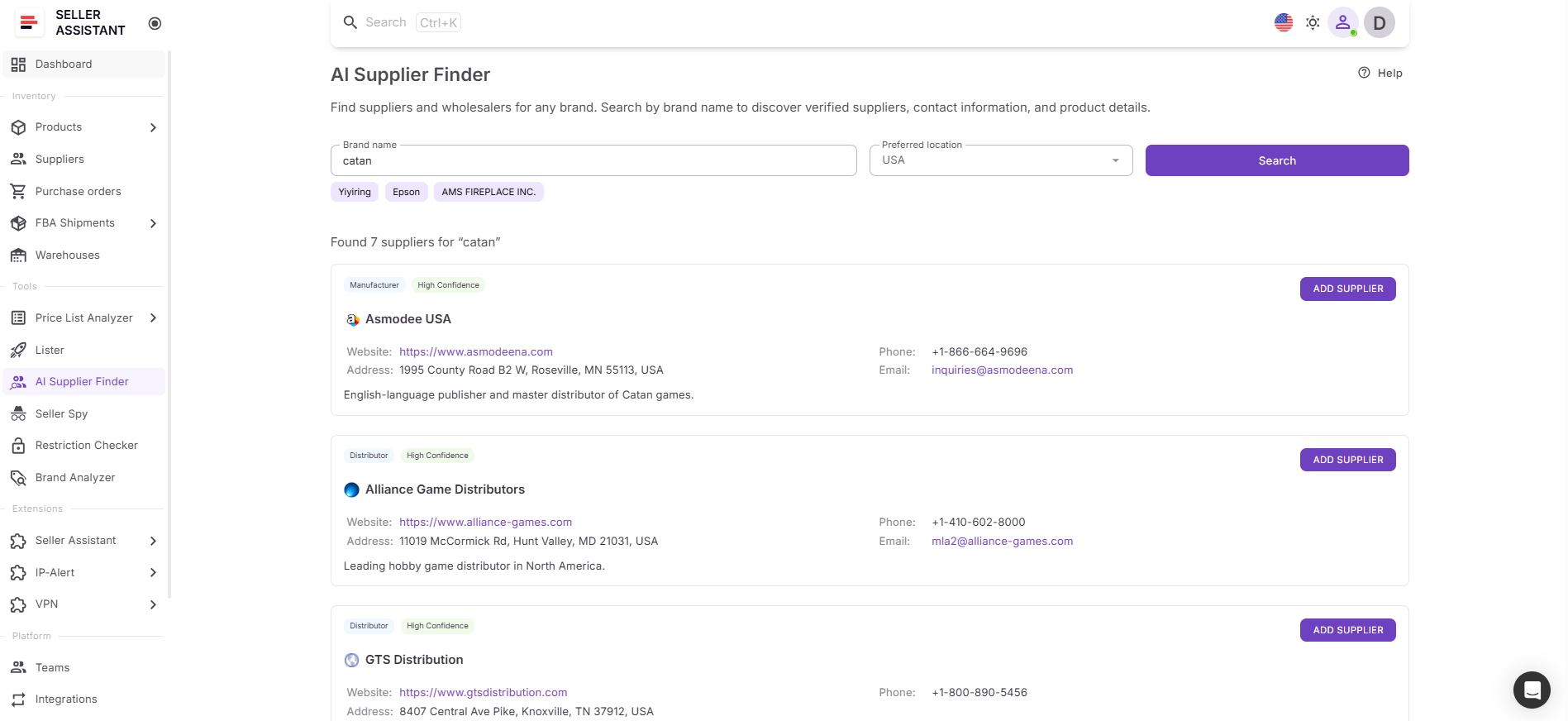The width and height of the screenshot is (1568, 721).
Task: Open the D account avatar
Action: 1380,22
